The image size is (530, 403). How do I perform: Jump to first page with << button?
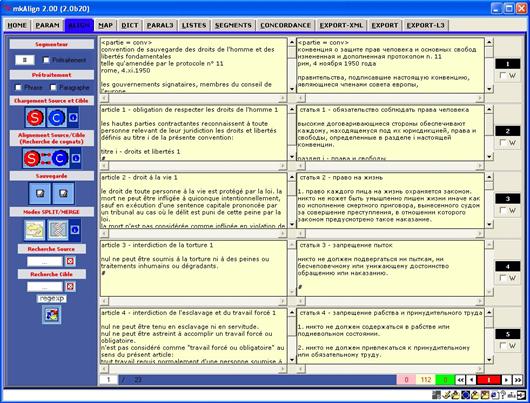[460, 380]
